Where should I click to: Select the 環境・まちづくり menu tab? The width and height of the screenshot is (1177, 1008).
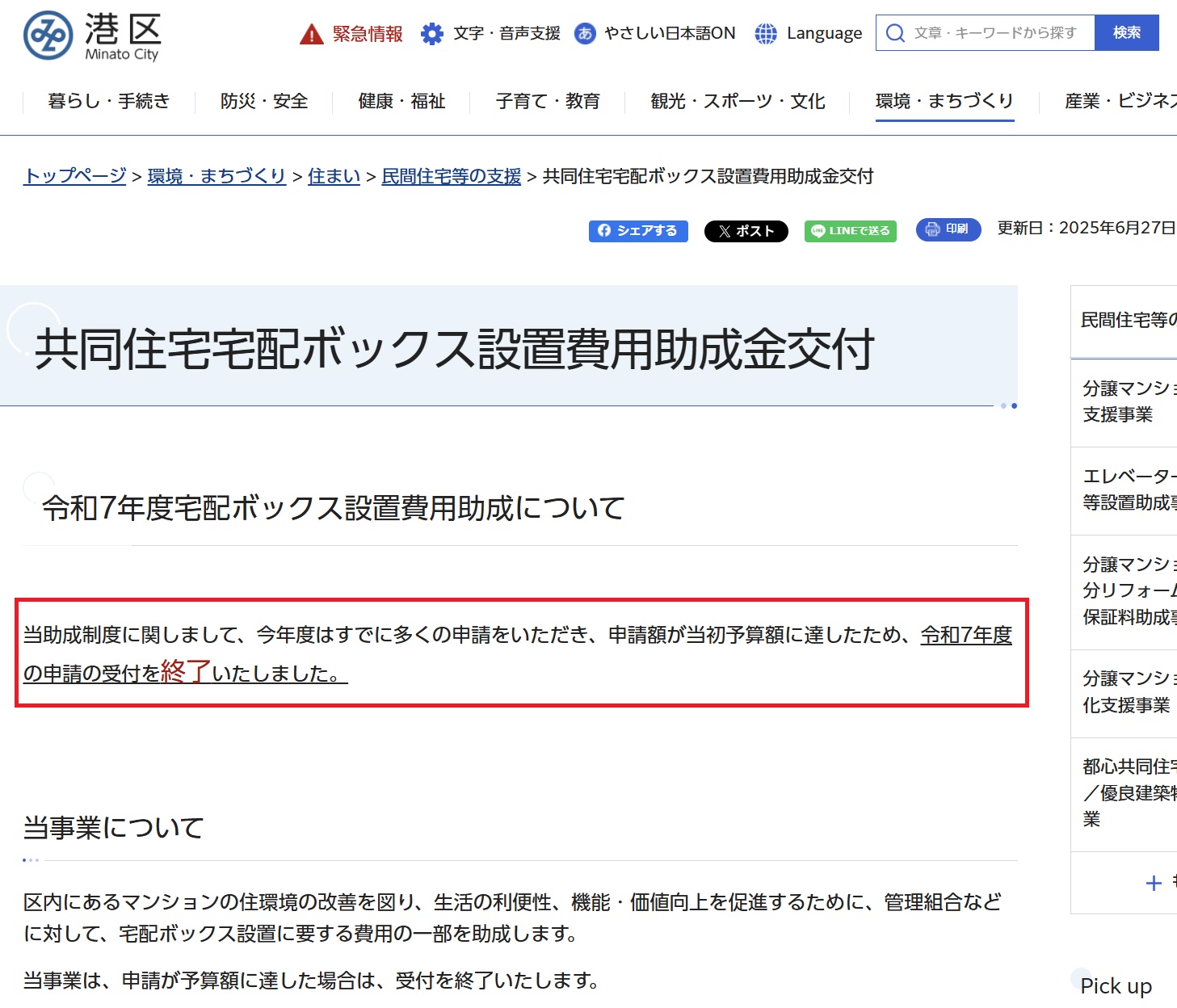pos(944,101)
